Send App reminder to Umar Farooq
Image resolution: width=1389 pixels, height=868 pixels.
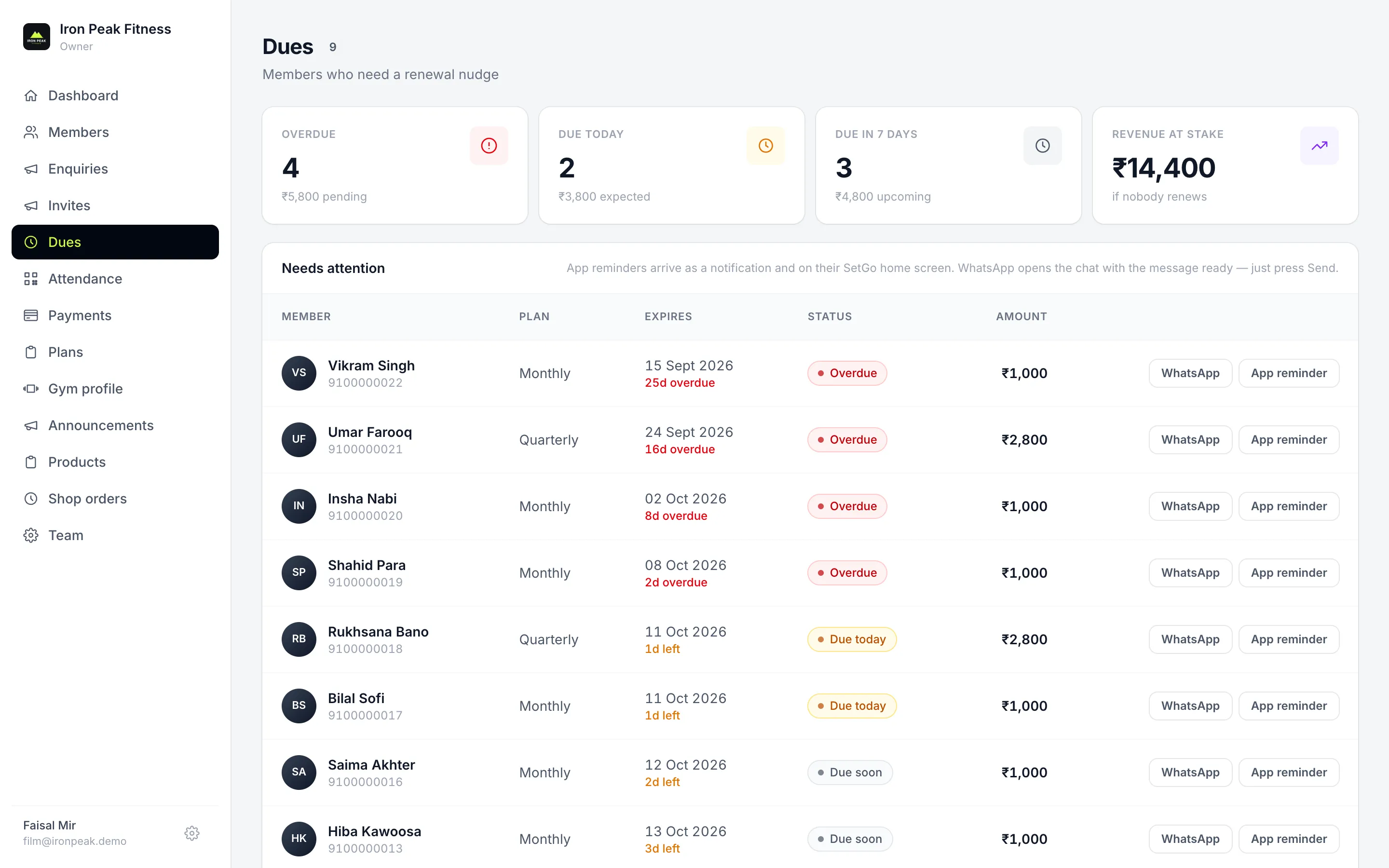(x=1289, y=440)
